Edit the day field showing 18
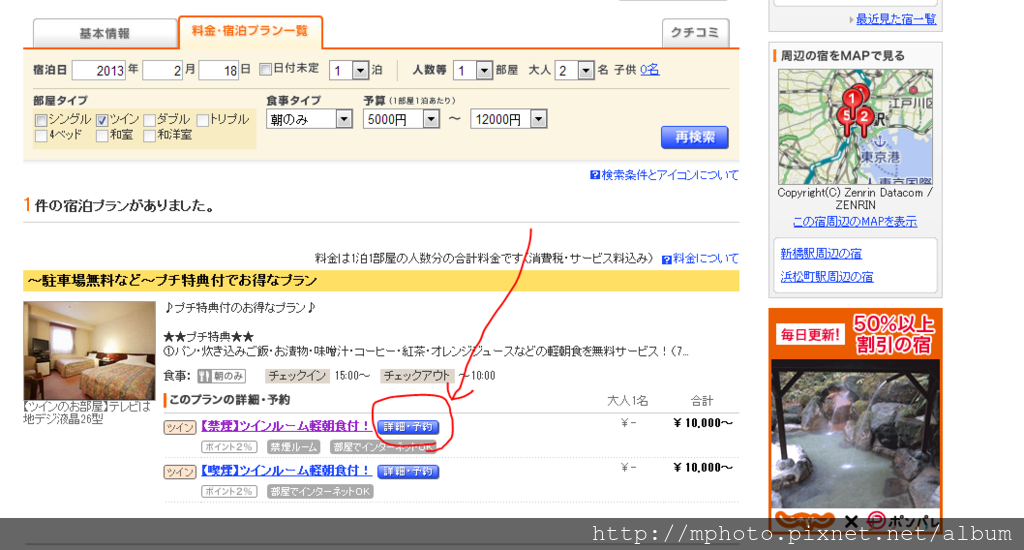This screenshot has height=550, width=1024. coord(219,70)
